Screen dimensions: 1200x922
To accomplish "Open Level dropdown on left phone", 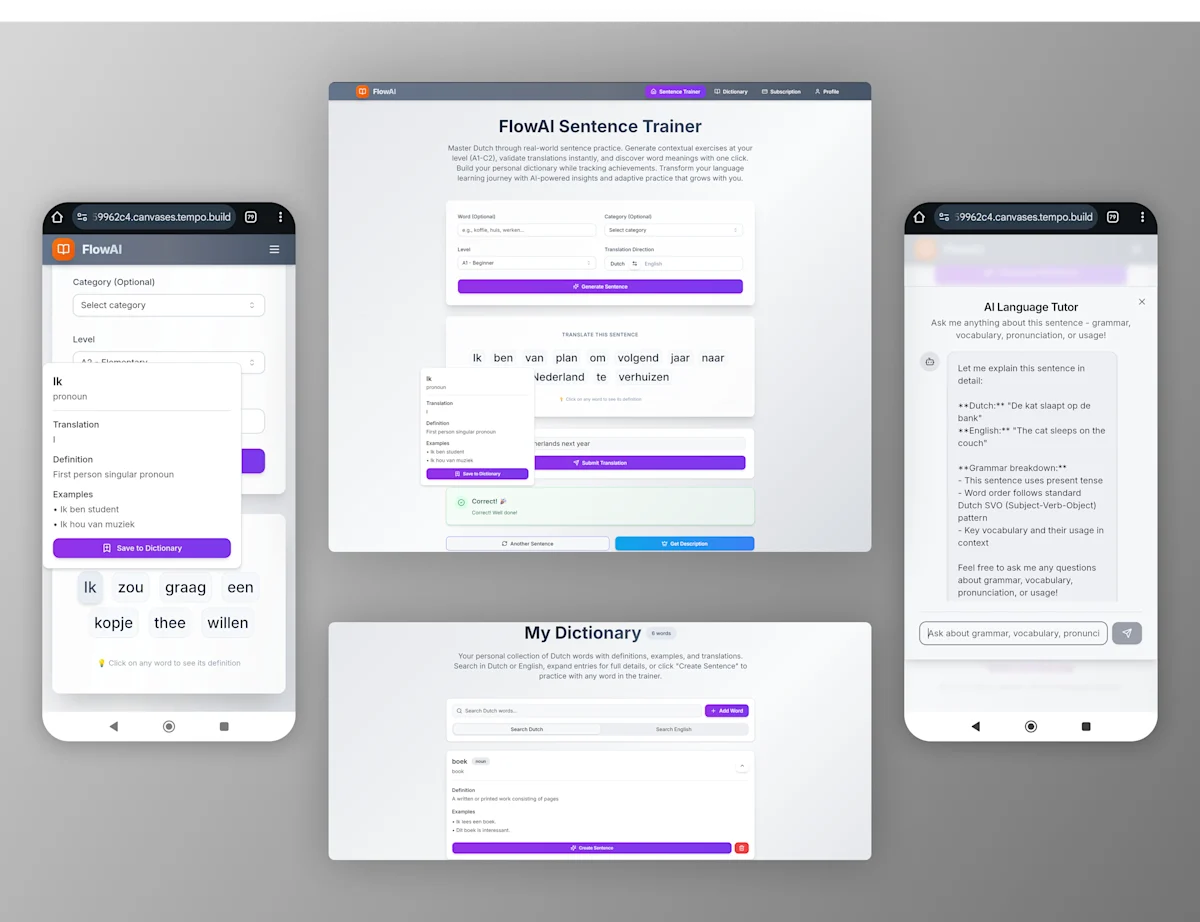I will click(169, 362).
